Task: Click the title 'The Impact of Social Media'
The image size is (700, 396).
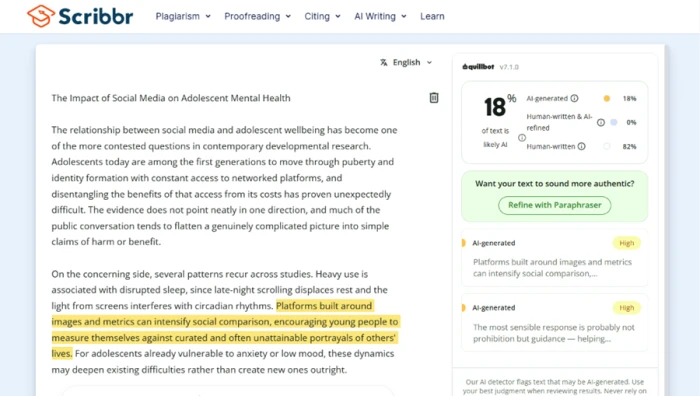Action: click(171, 98)
